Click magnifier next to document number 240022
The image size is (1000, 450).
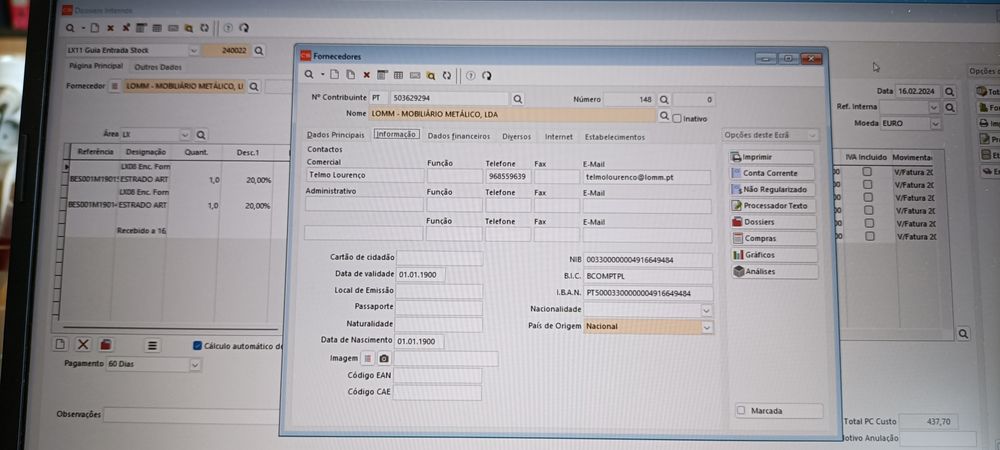click(258, 50)
